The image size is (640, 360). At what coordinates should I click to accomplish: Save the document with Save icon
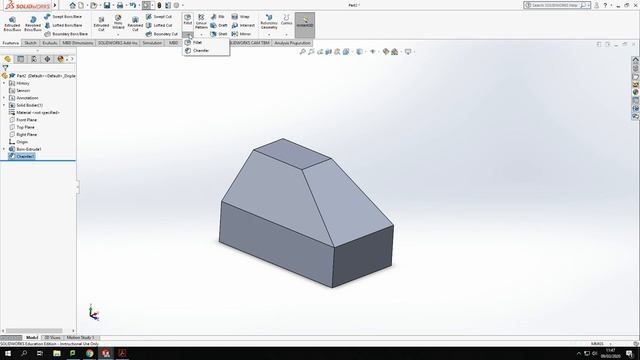(107, 5)
